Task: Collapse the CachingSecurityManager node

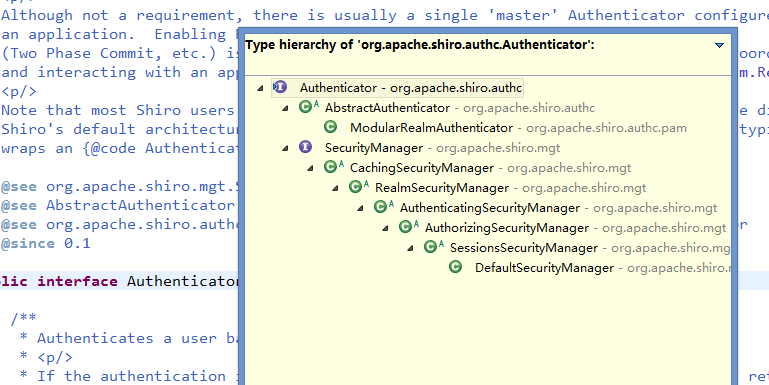Action: [310, 168]
